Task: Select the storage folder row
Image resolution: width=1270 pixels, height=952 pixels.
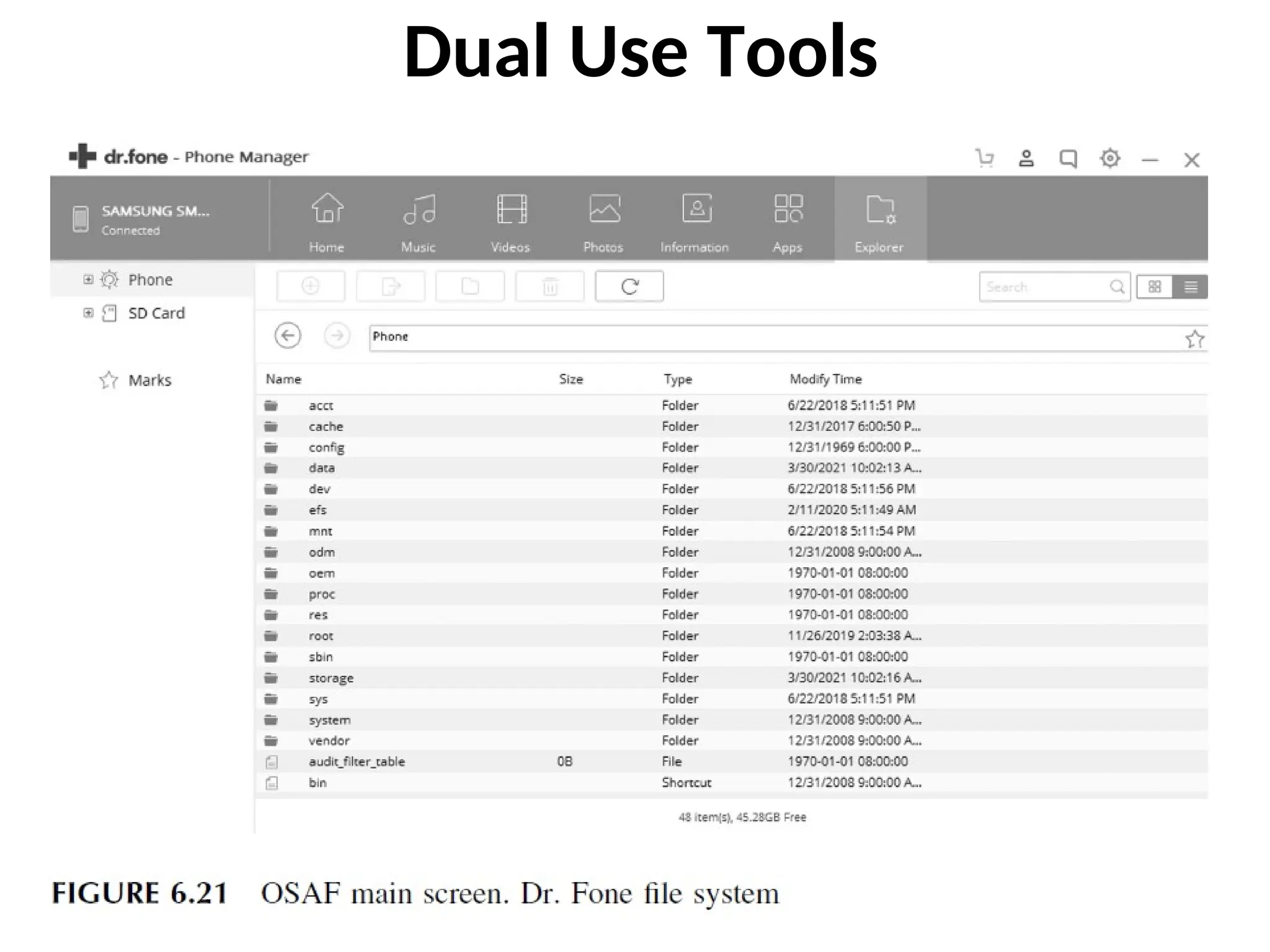Action: coord(732,678)
